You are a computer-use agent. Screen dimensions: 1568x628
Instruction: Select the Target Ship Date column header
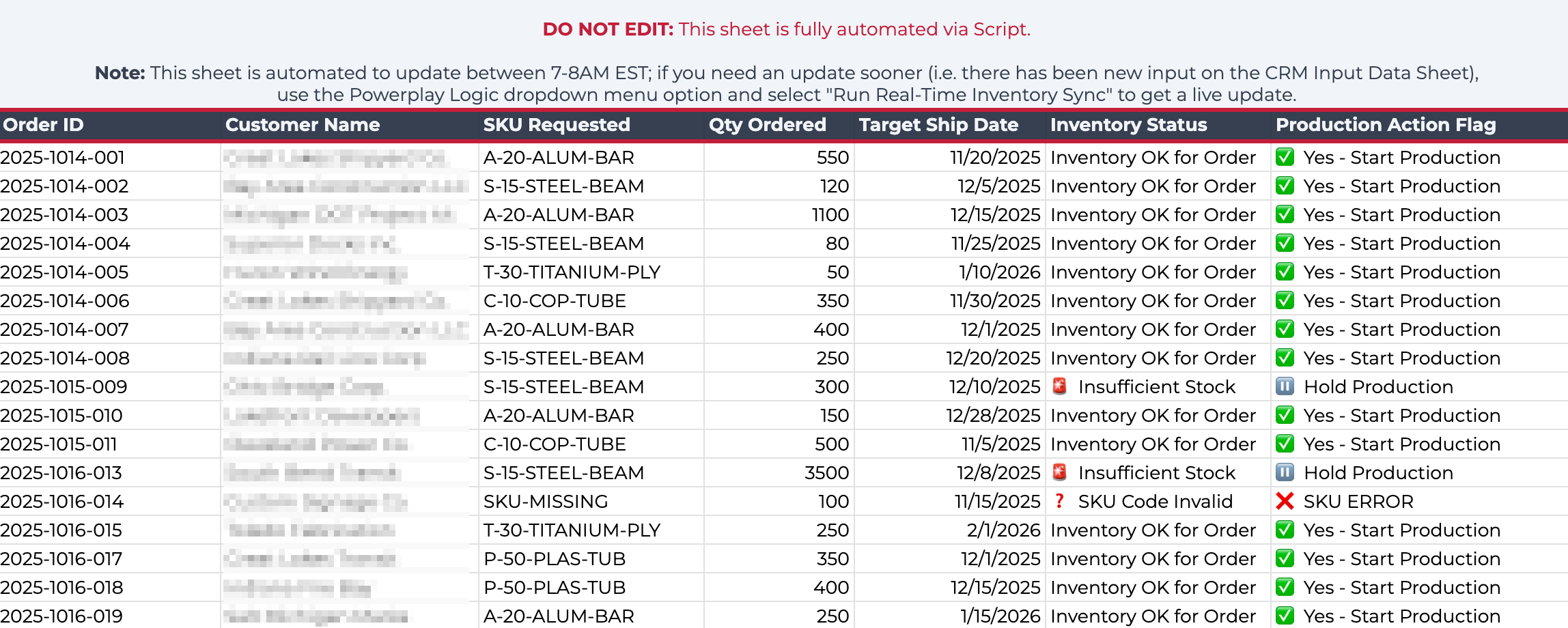pyautogui.click(x=938, y=125)
